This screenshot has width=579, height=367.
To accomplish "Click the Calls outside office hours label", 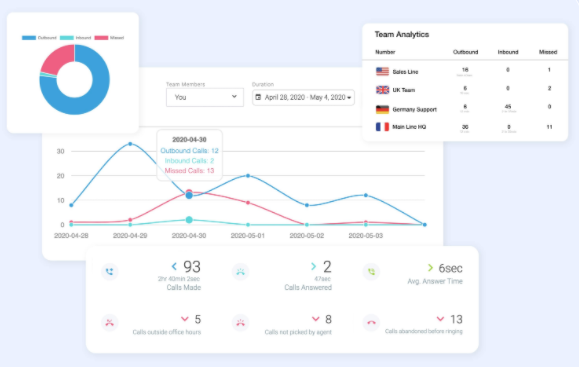I will click(167, 332).
